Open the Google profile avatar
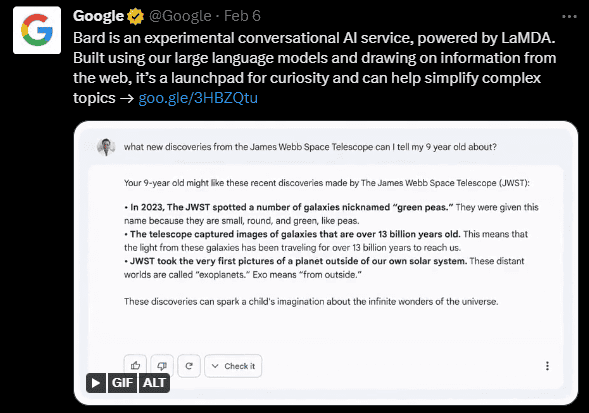Screen dimensions: 589x413 point(37,30)
